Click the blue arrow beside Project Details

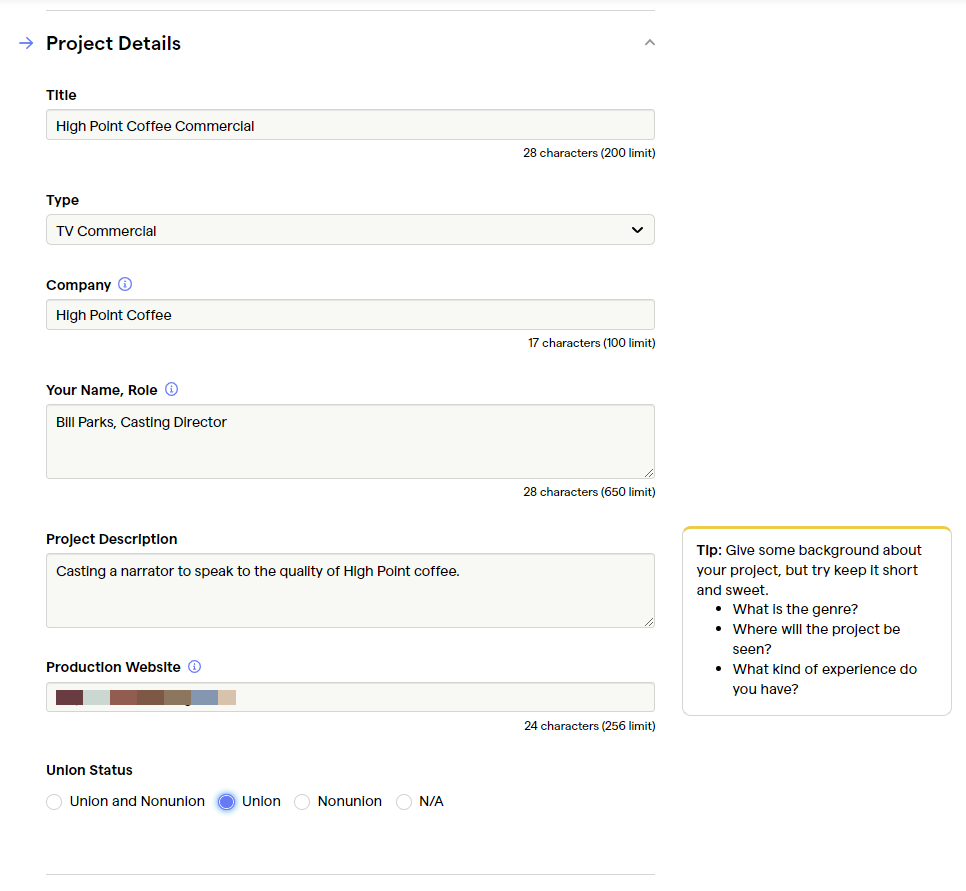point(26,43)
